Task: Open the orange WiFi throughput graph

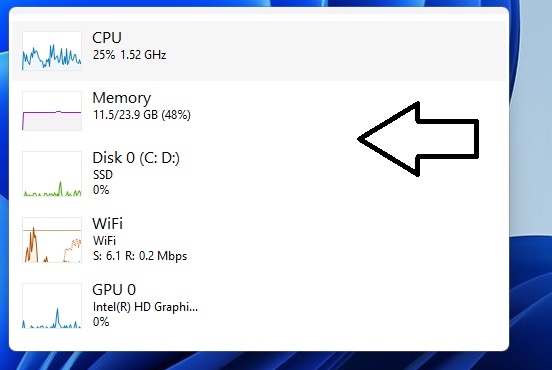Action: click(52, 240)
